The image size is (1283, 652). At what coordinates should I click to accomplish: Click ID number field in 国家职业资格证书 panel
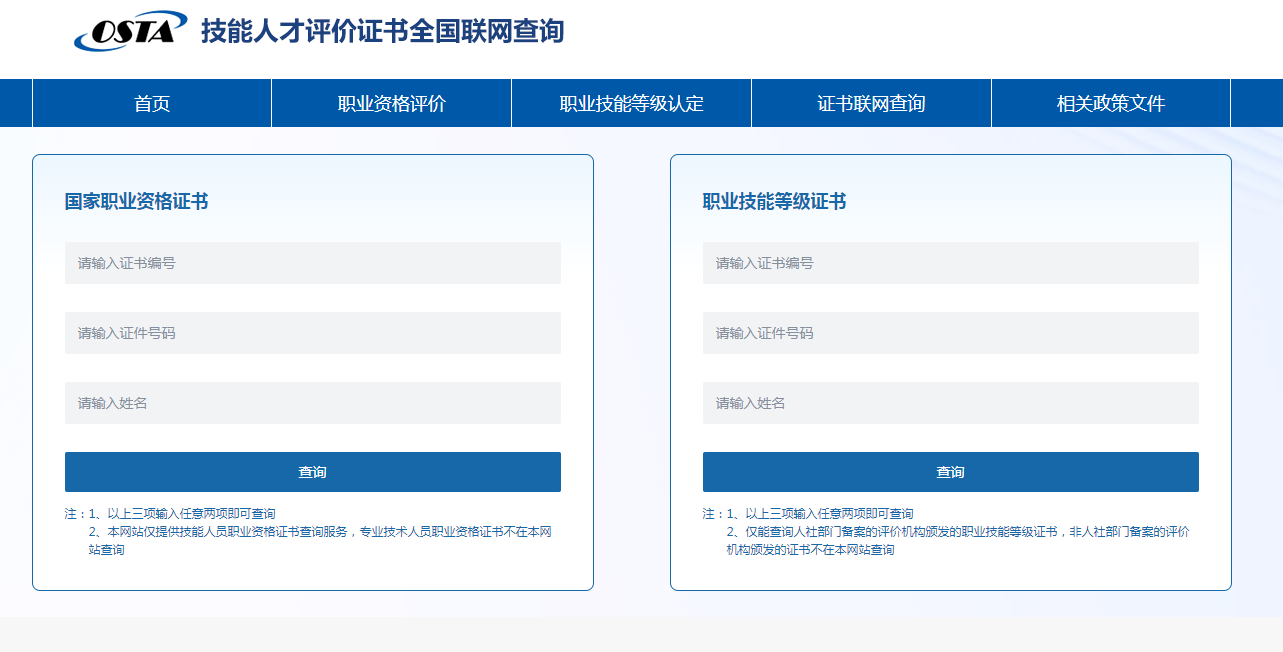click(312, 333)
